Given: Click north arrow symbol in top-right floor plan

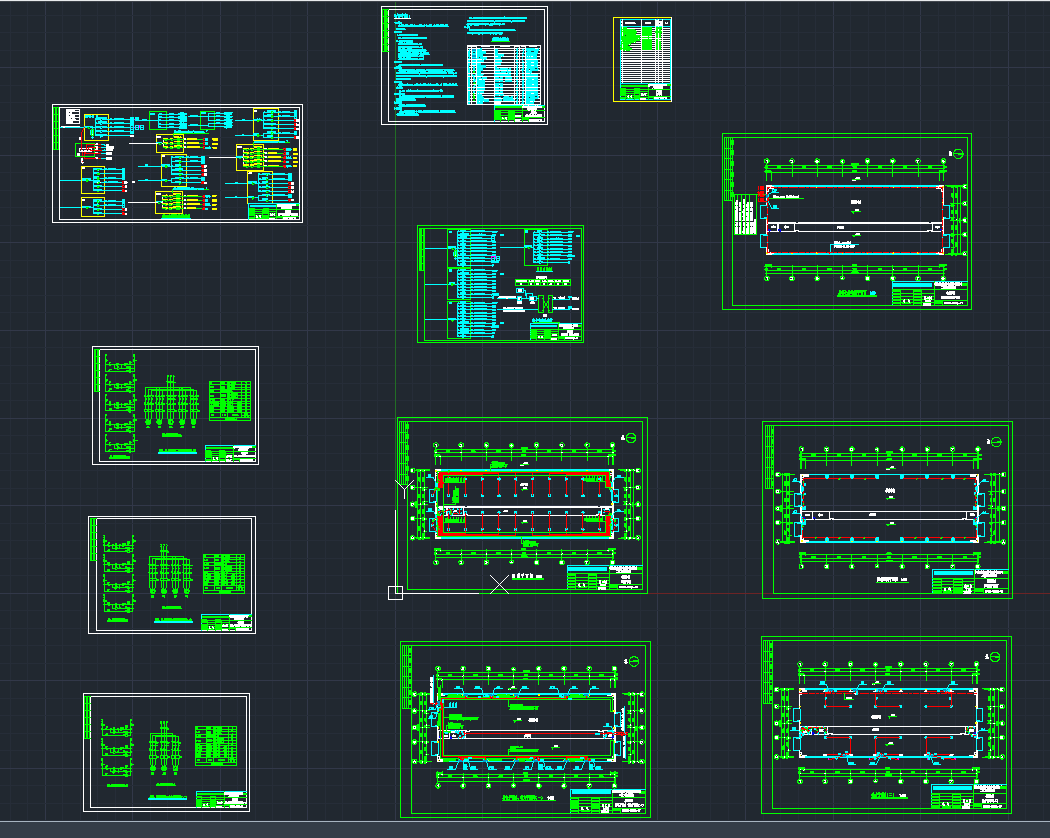Looking at the screenshot, I should pyautogui.click(x=957, y=153).
